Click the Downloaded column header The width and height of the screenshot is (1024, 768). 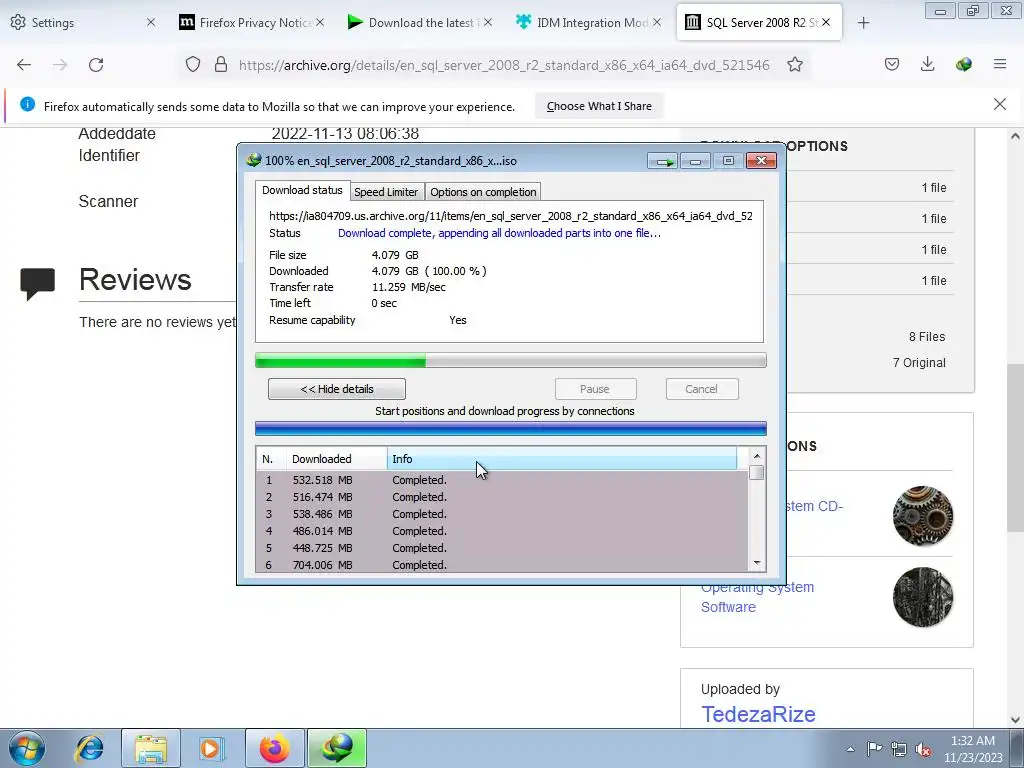coord(336,459)
